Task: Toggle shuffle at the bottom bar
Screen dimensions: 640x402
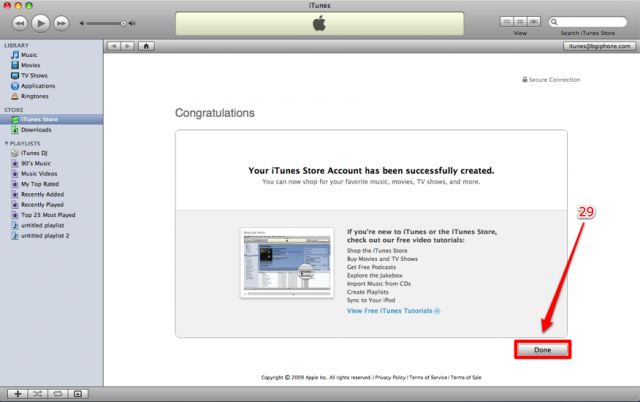Action: click(37, 393)
